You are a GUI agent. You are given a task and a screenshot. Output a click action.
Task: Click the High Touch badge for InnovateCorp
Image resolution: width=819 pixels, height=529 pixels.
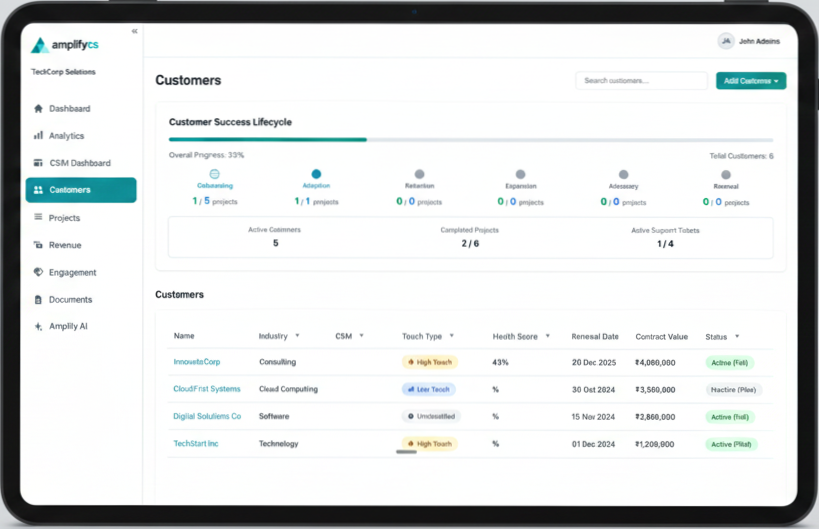[x=429, y=362]
